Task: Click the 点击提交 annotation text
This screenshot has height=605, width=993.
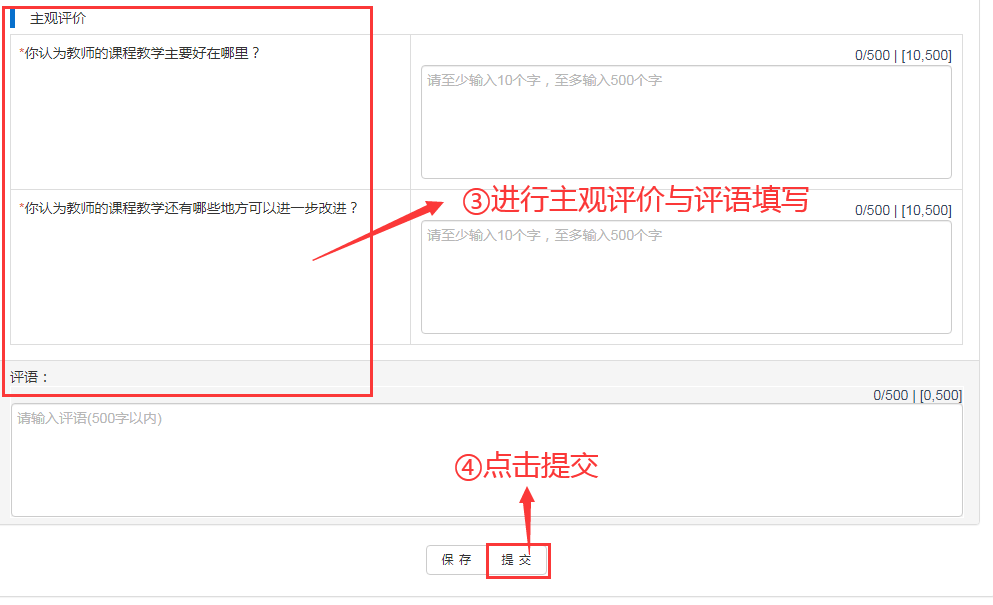Action: (x=541, y=466)
